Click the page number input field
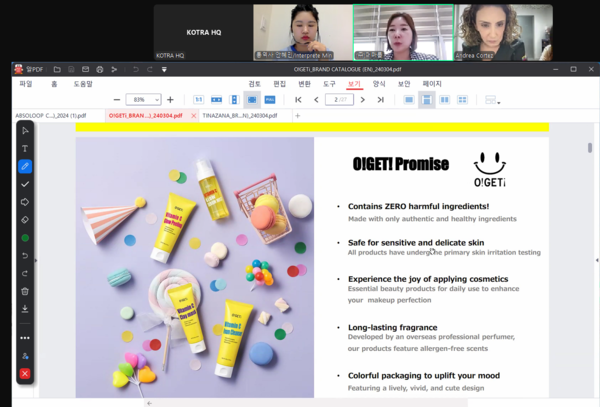This screenshot has width=600, height=407. (x=340, y=100)
